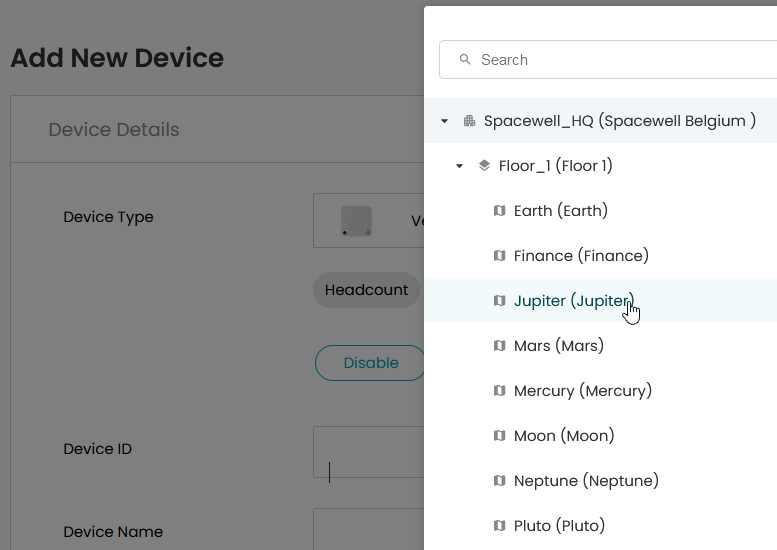The height and width of the screenshot is (550, 777).
Task: Click the Device Type label
Action: (x=109, y=217)
